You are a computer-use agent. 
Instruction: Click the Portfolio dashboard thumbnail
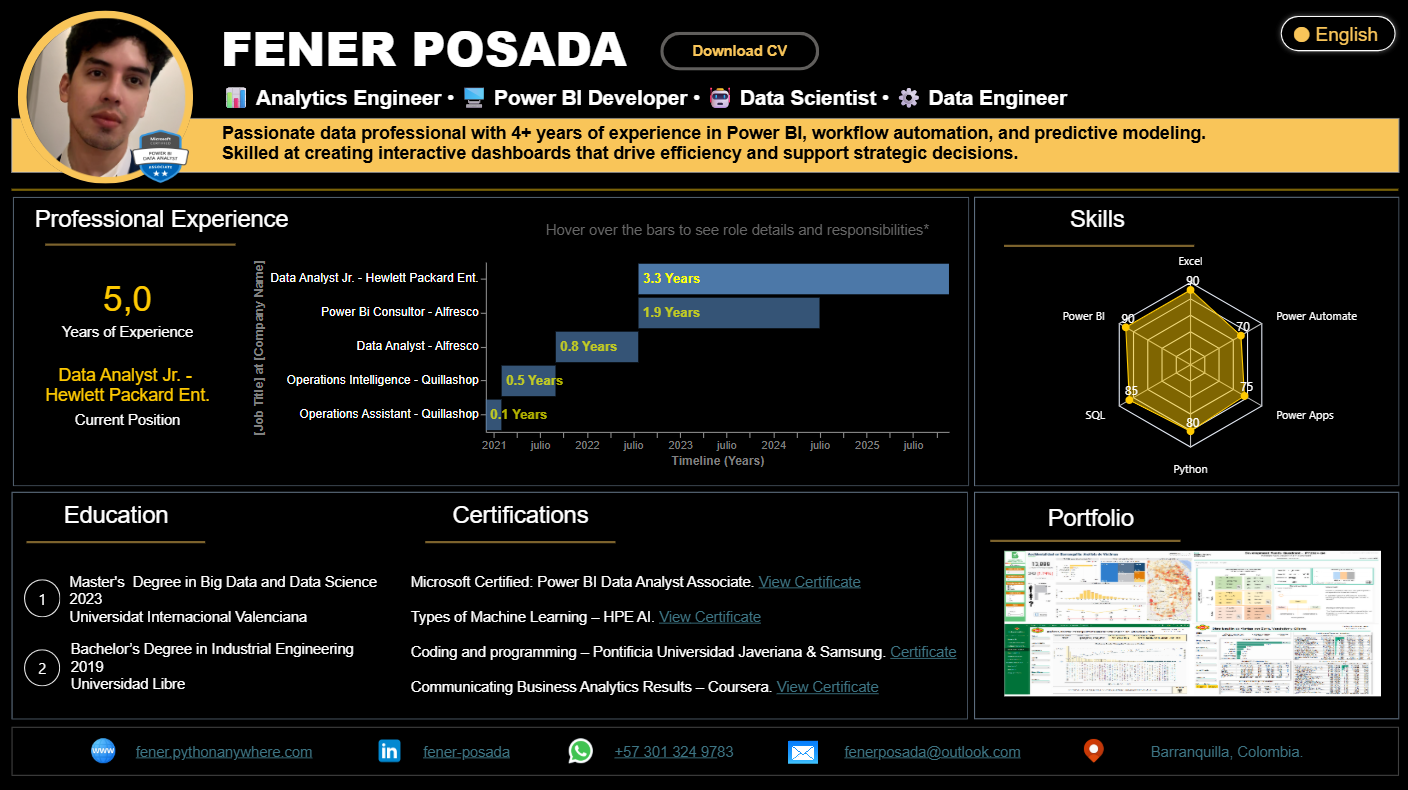[1192, 623]
